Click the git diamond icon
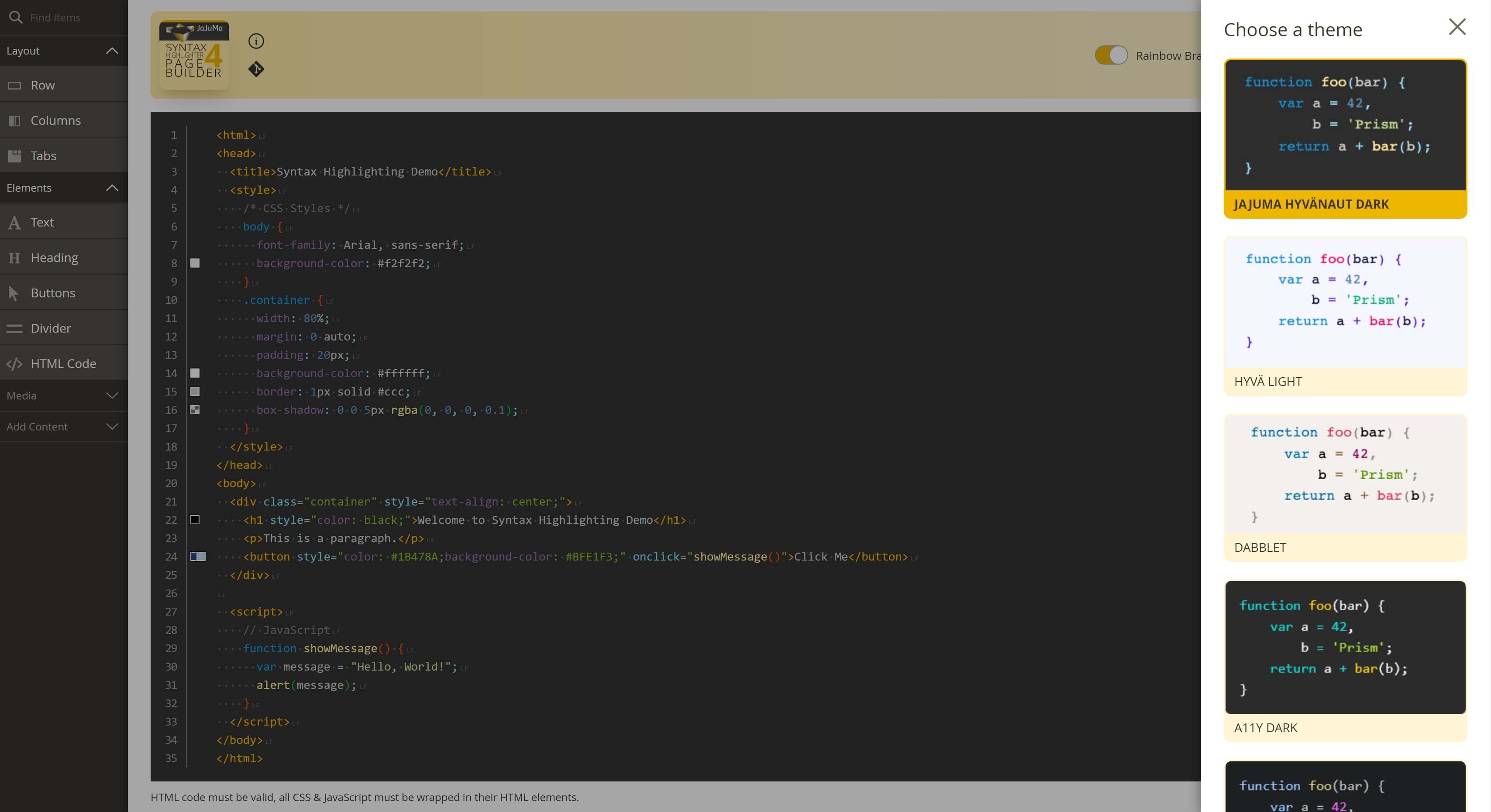This screenshot has width=1491, height=812. 256,69
